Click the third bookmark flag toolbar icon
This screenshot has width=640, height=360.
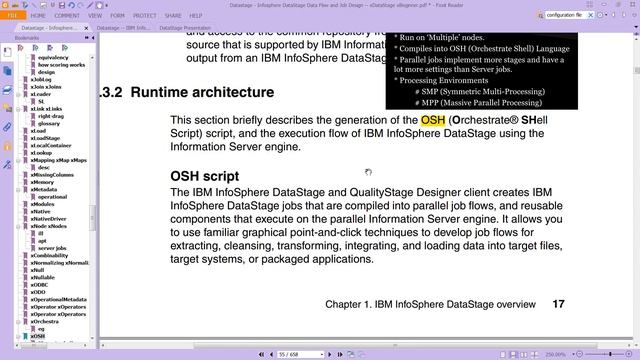click(50, 48)
